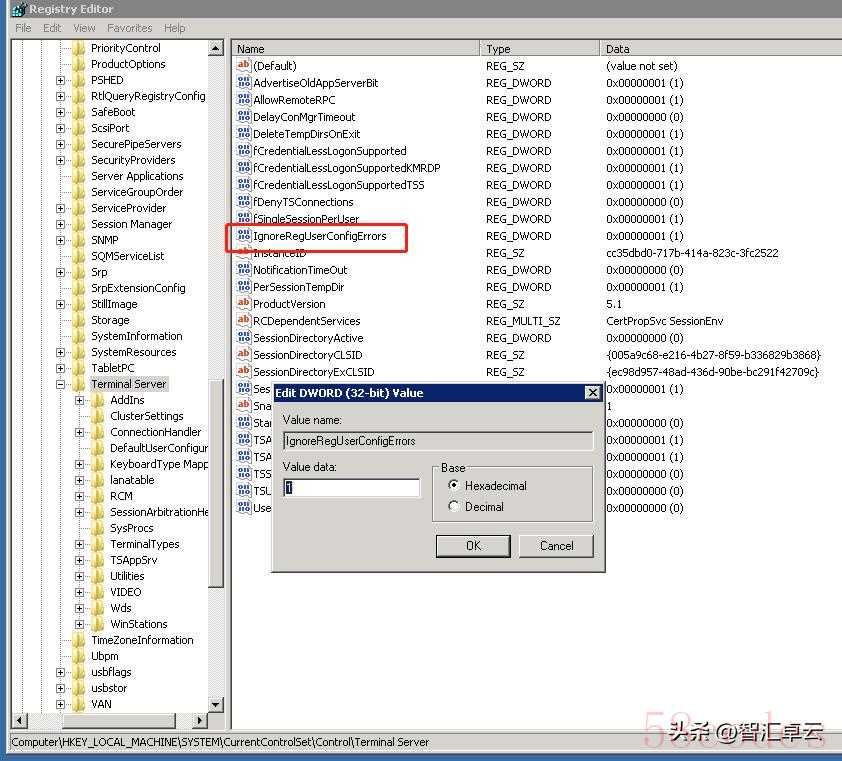Click the tree pane scroll up arrow
This screenshot has width=842, height=761.
216,48
